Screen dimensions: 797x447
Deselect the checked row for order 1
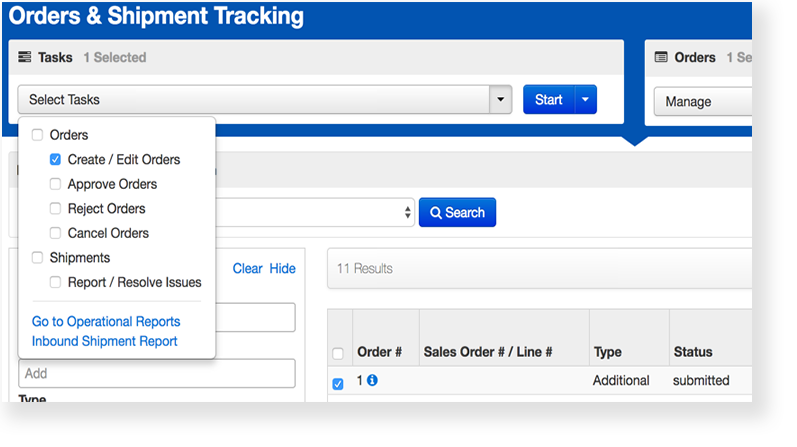click(x=338, y=384)
